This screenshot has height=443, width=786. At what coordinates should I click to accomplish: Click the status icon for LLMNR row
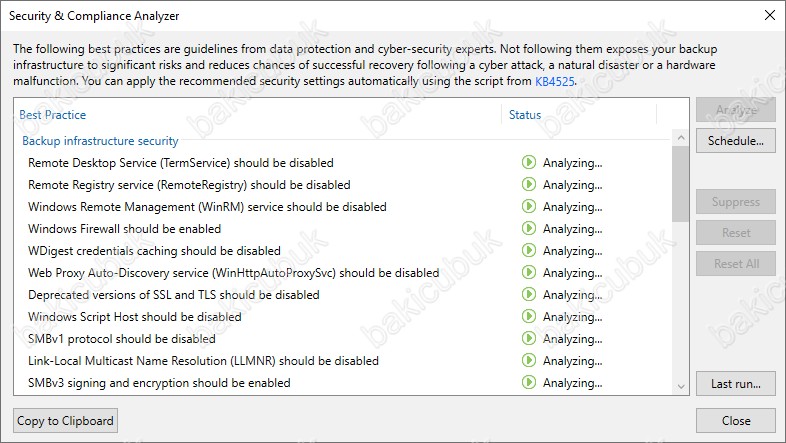(529, 361)
